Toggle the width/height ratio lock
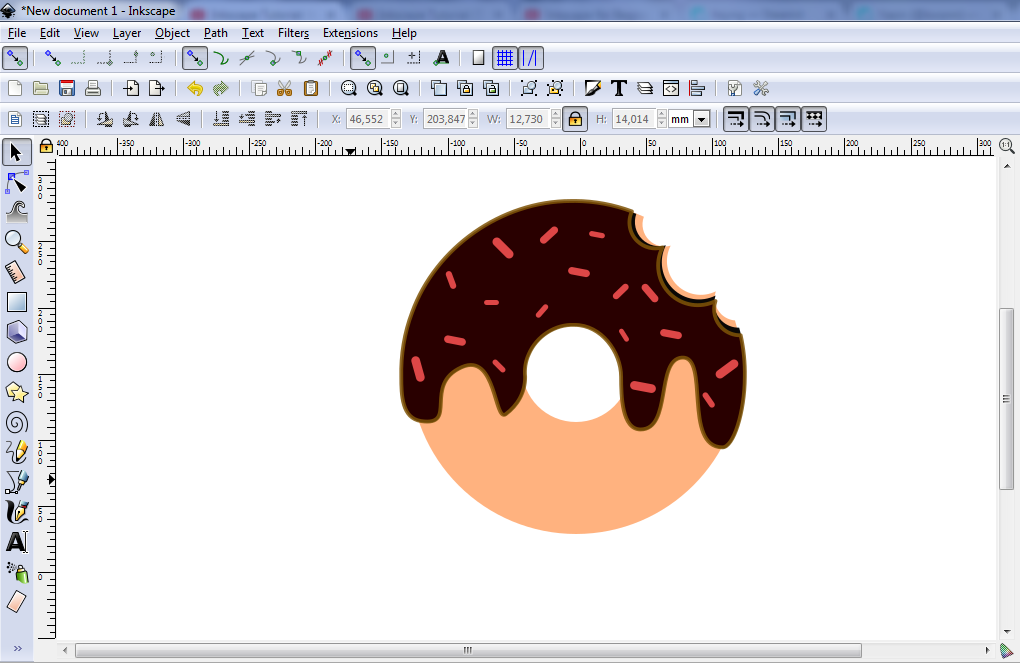 click(x=575, y=119)
